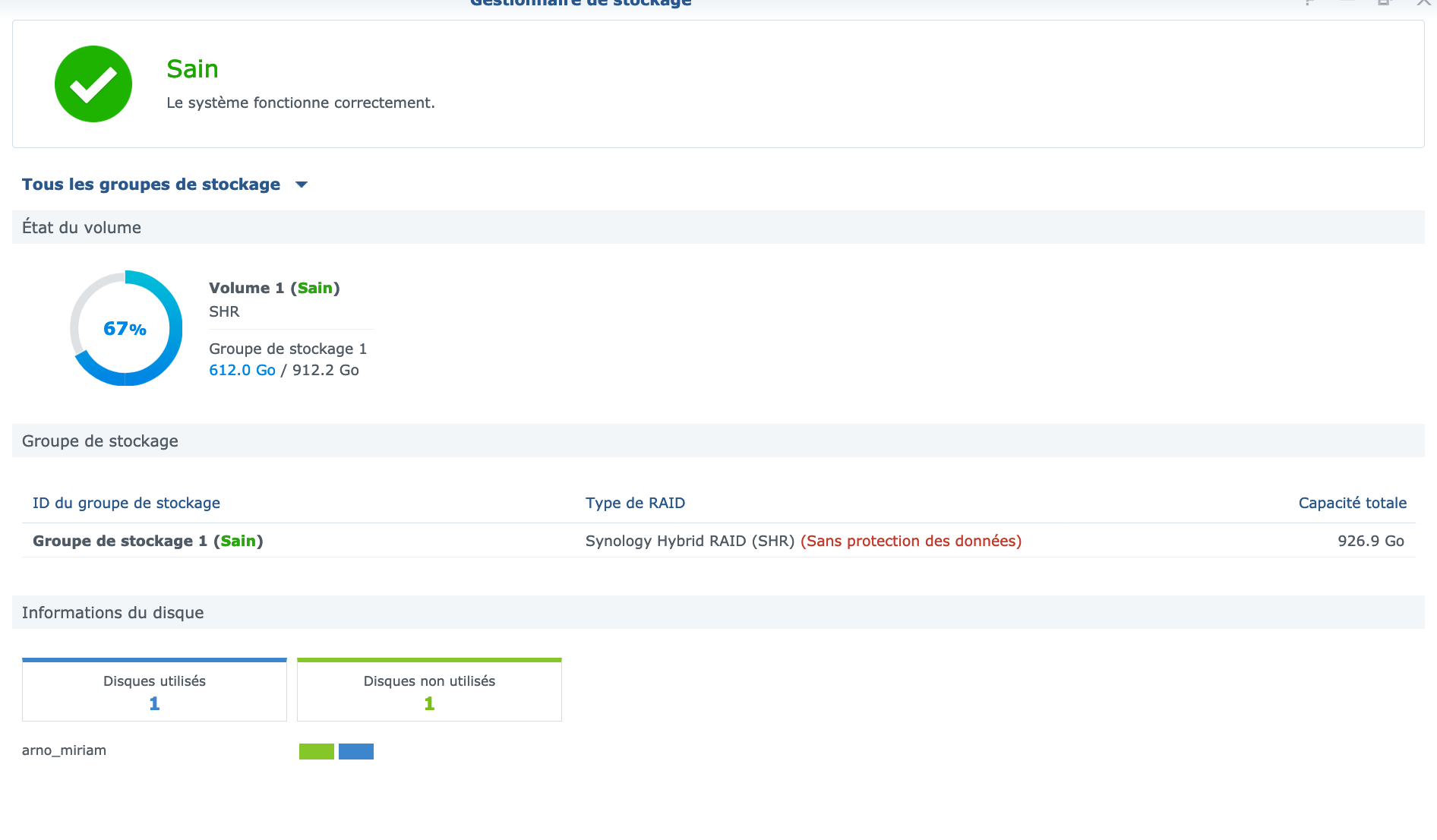Click the 'Groupe de stockage 1' volume line
Viewport: 1437px width, 840px height.
pyautogui.click(x=288, y=349)
